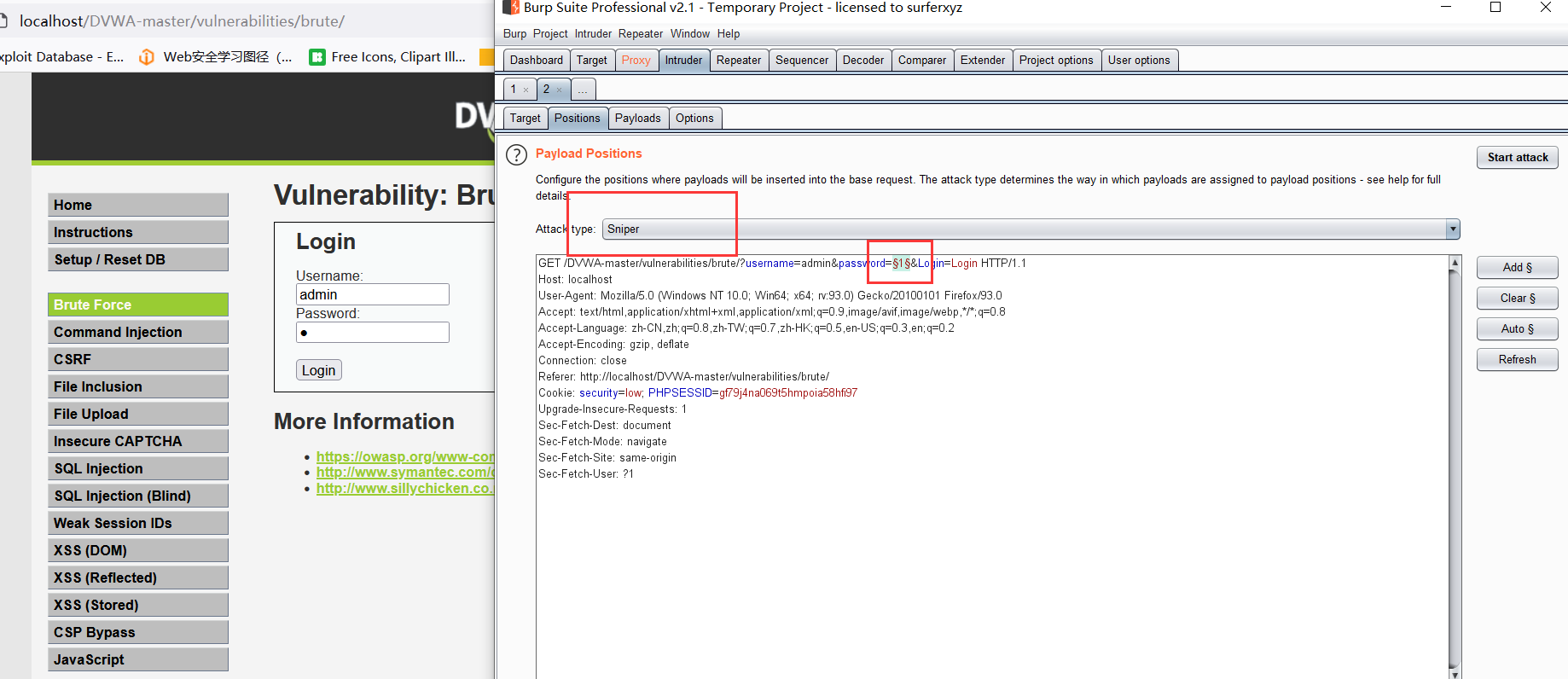Open the File Upload page
The image size is (1568, 679).
click(x=138, y=414)
